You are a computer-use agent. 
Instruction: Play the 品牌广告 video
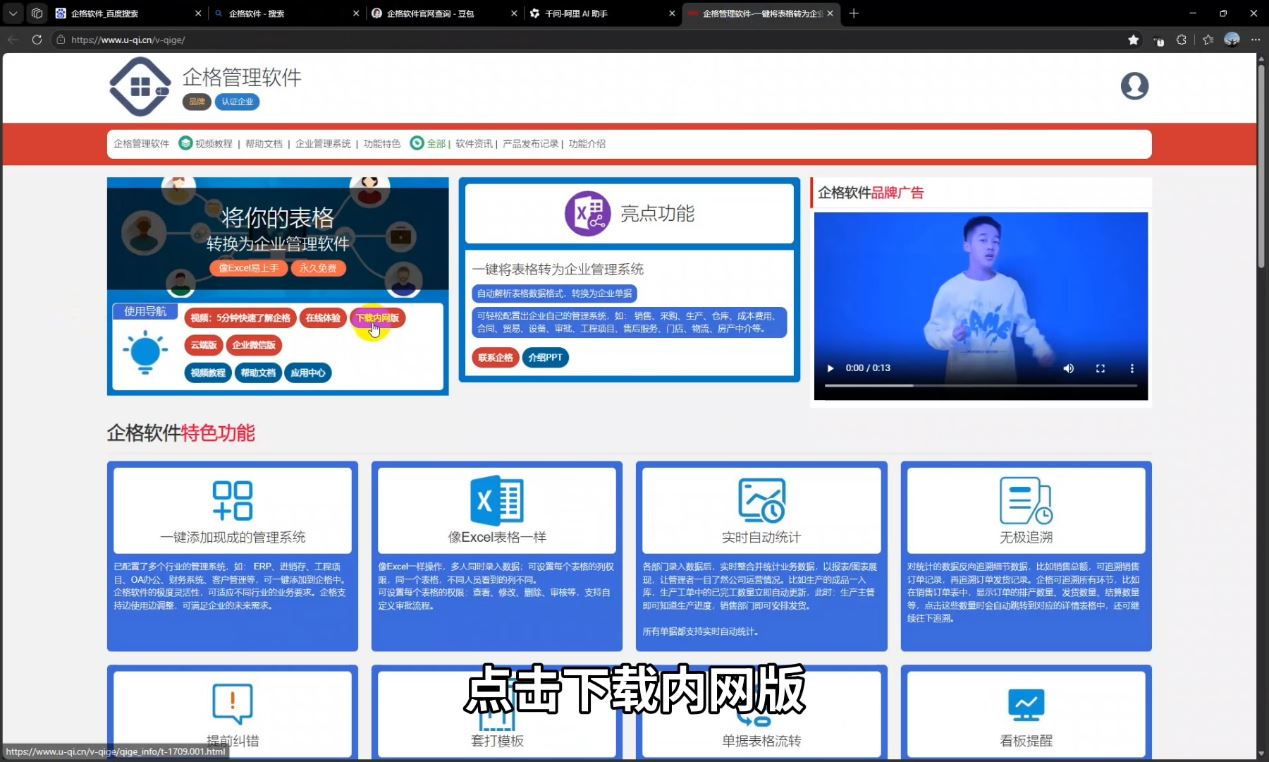(x=829, y=368)
